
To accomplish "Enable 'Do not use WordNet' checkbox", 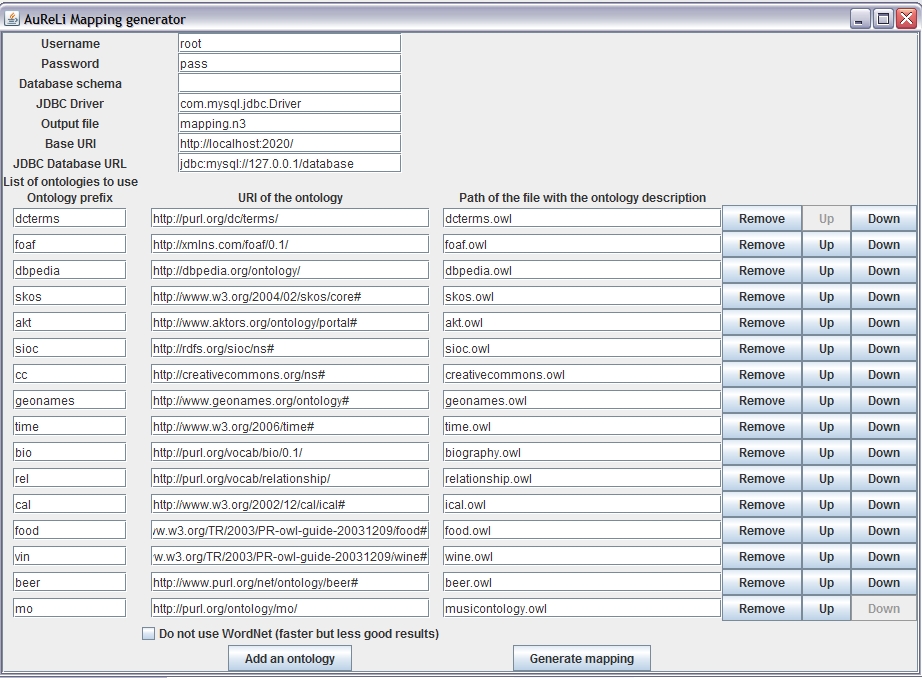I will [x=149, y=634].
